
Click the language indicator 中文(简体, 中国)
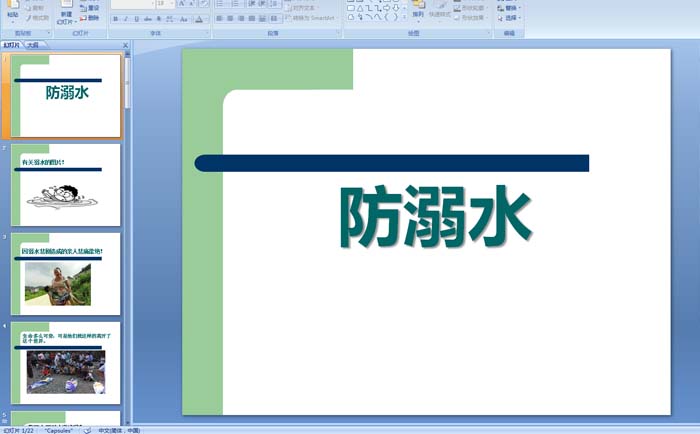click(x=119, y=431)
